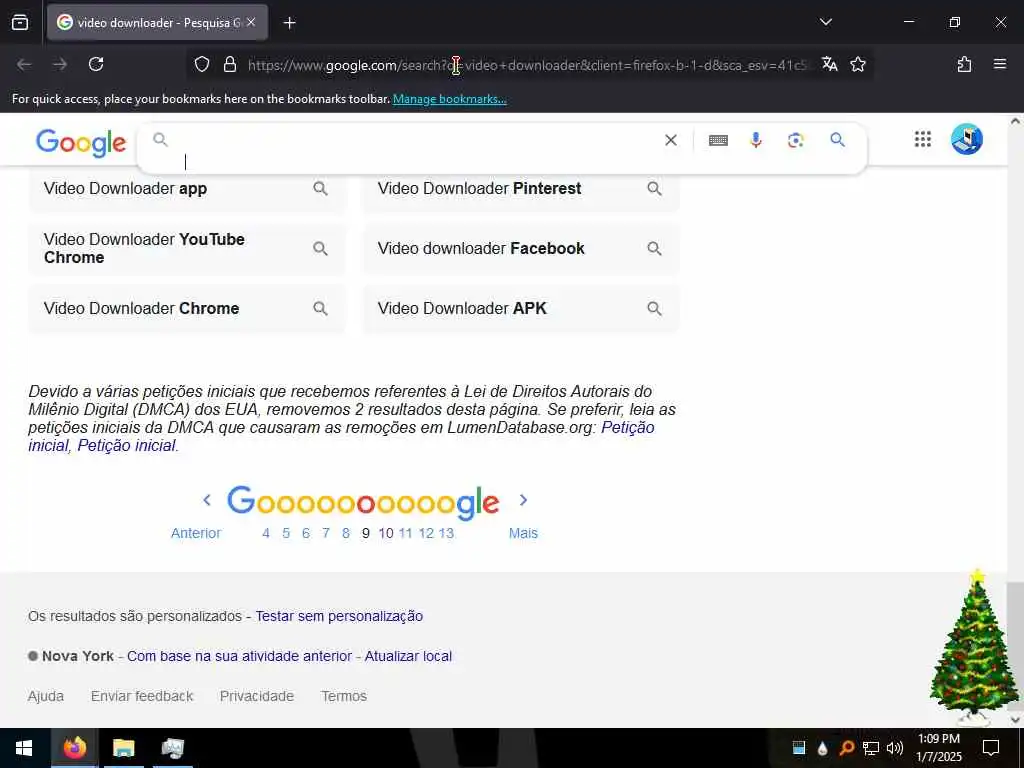This screenshot has height=768, width=1024.
Task: Search suggestion Video Downloader Pinterest
Action: [x=520, y=189]
